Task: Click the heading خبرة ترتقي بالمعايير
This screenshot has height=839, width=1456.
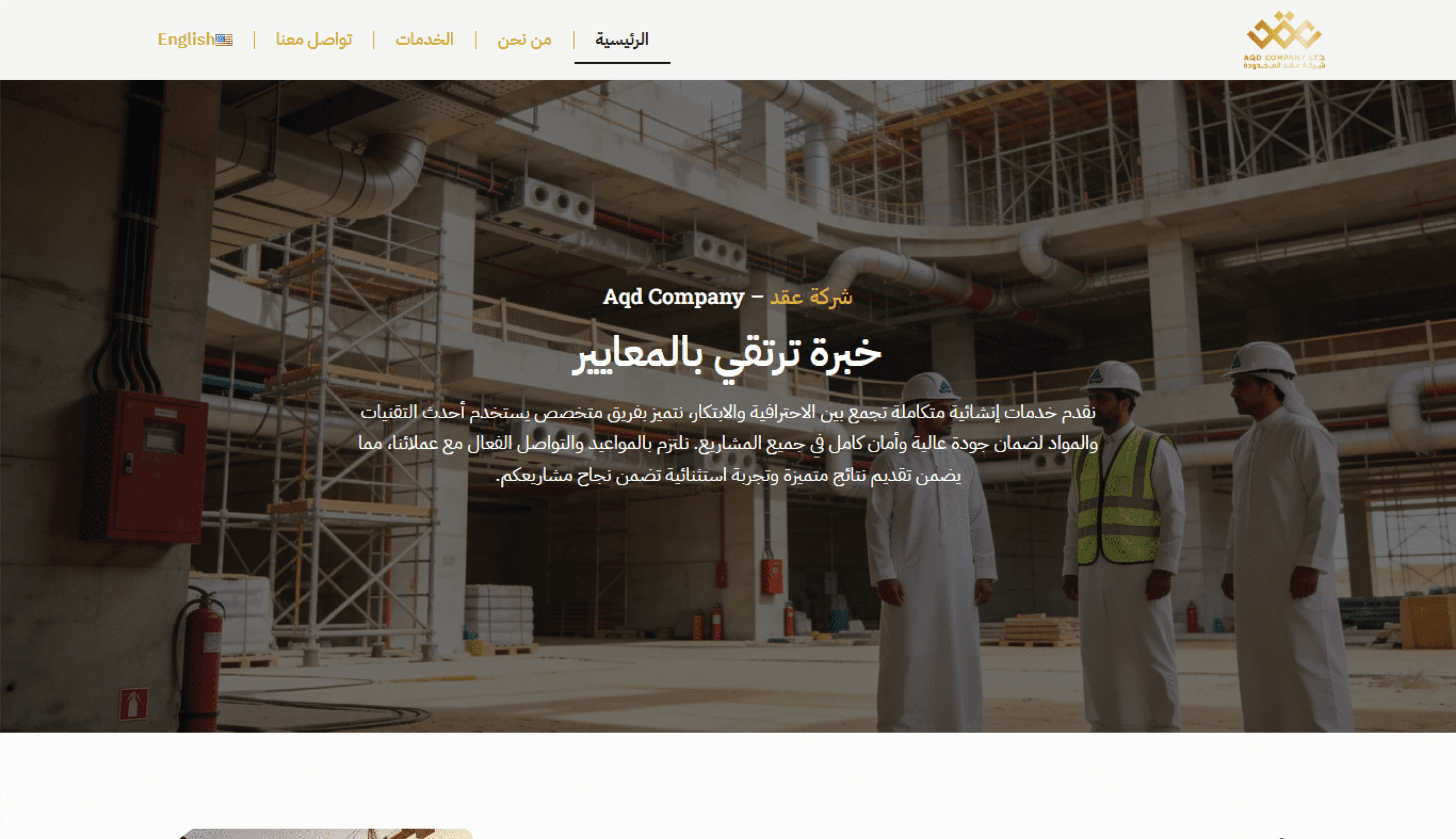Action: tap(726, 353)
